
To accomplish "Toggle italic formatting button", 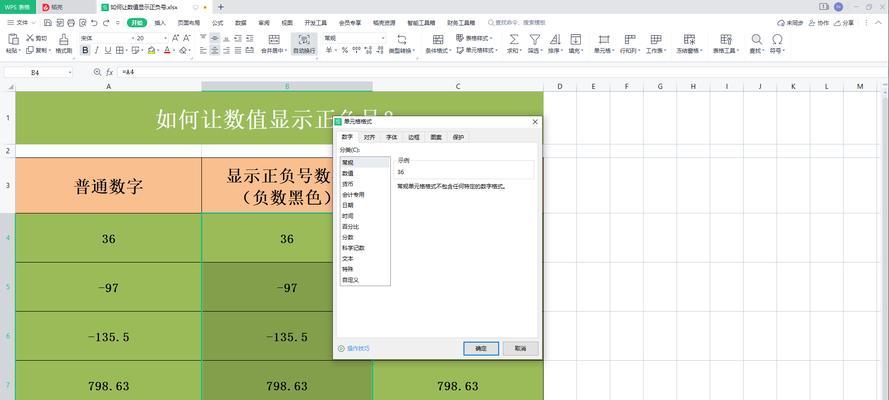I will click(97, 50).
